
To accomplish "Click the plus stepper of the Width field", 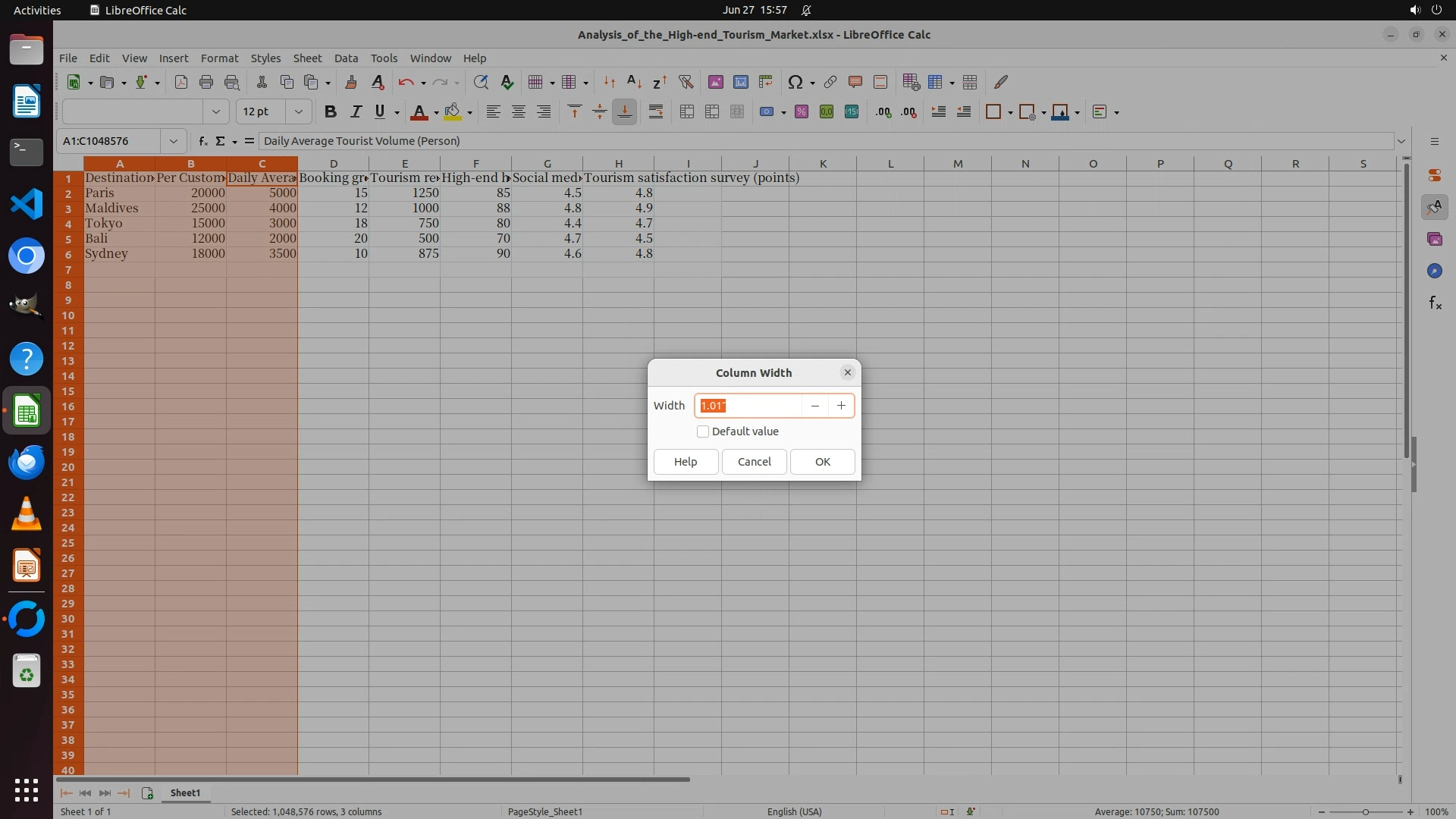I will (x=841, y=406).
